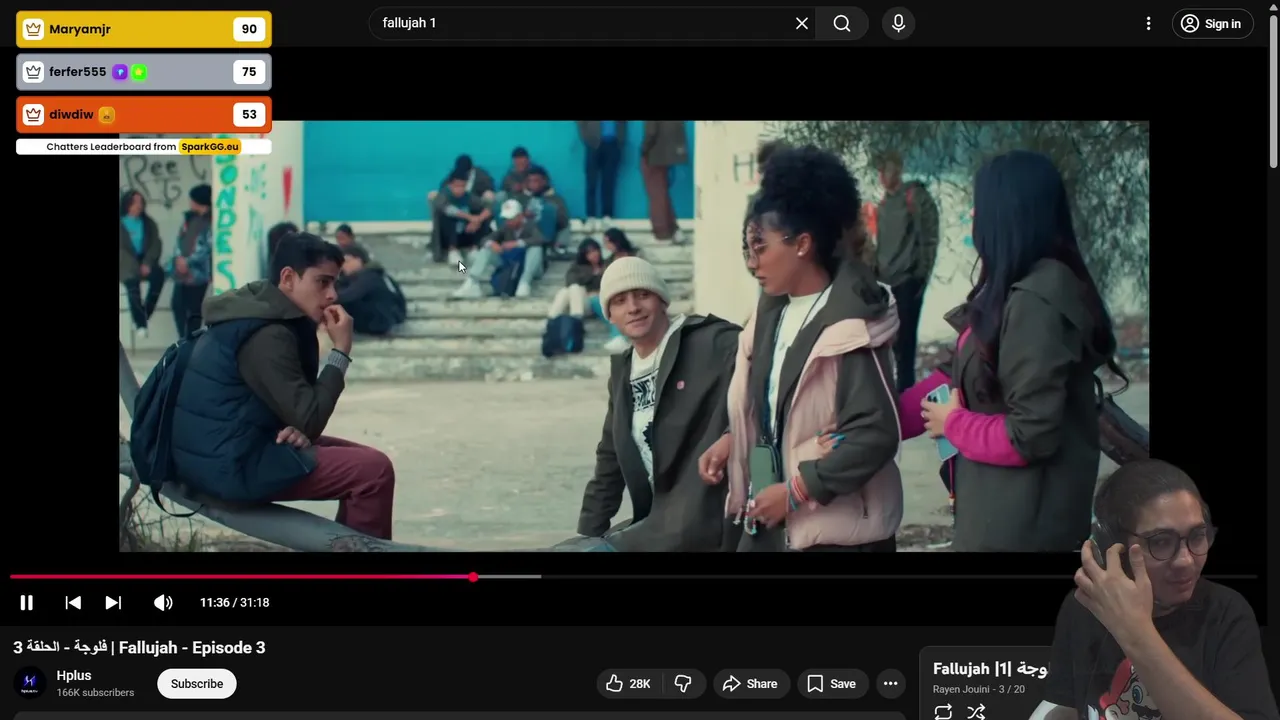Click the Rayen Jouini playlist author

click(963, 690)
